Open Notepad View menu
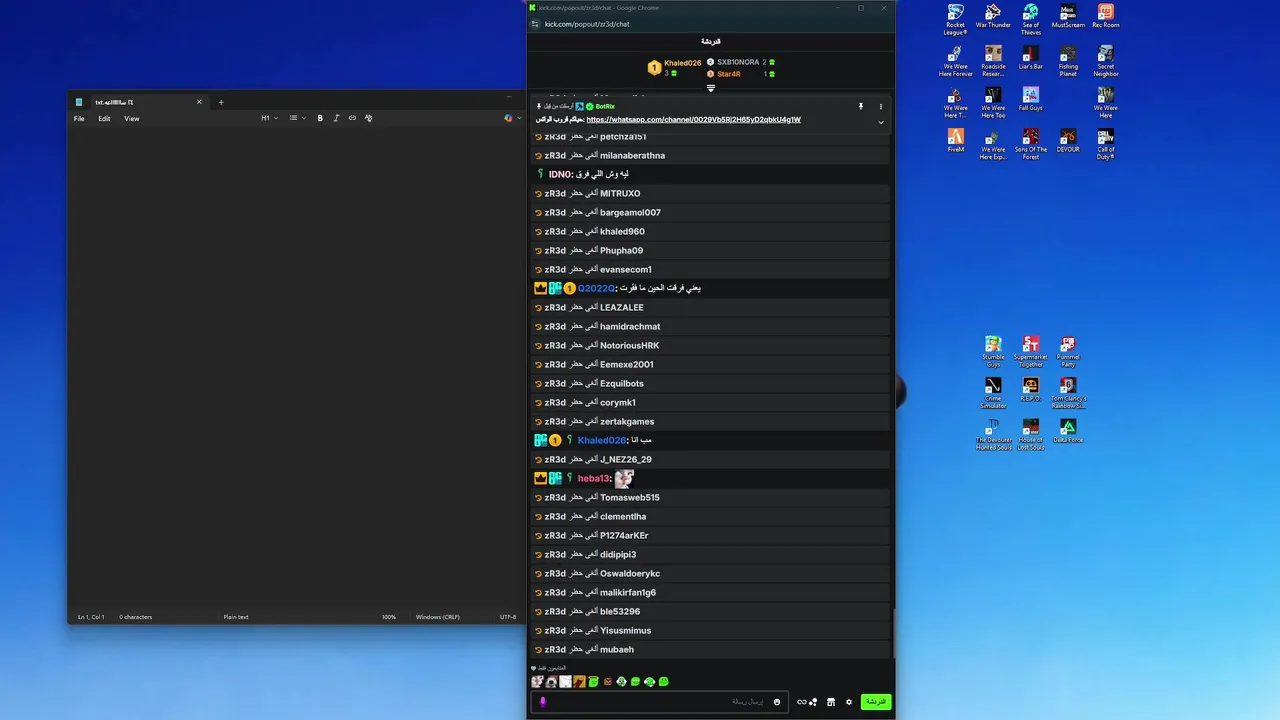 tap(132, 118)
